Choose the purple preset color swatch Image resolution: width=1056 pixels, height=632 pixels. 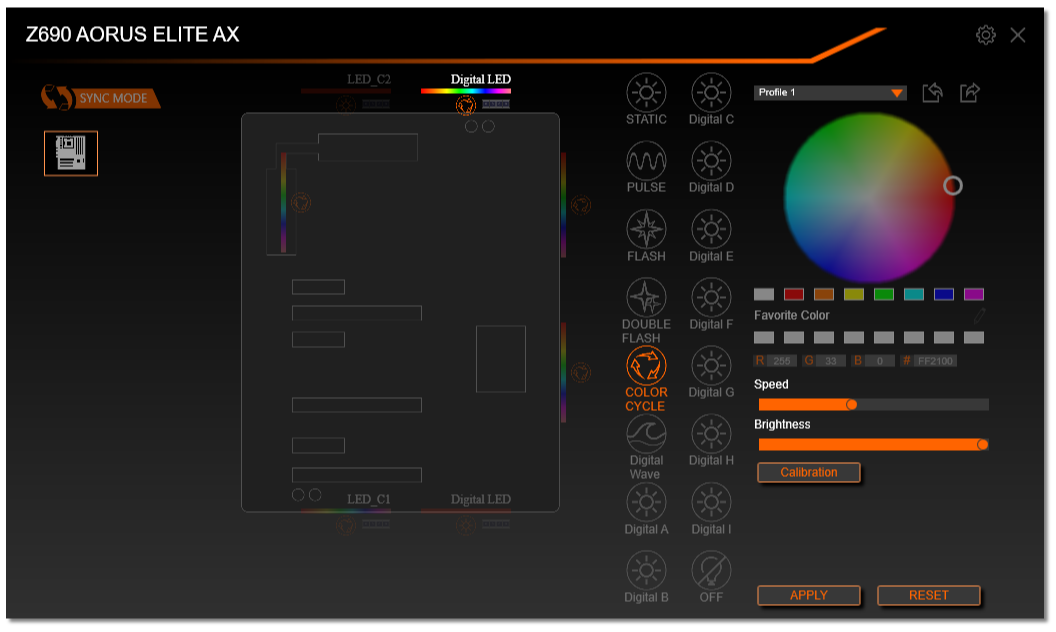973,294
